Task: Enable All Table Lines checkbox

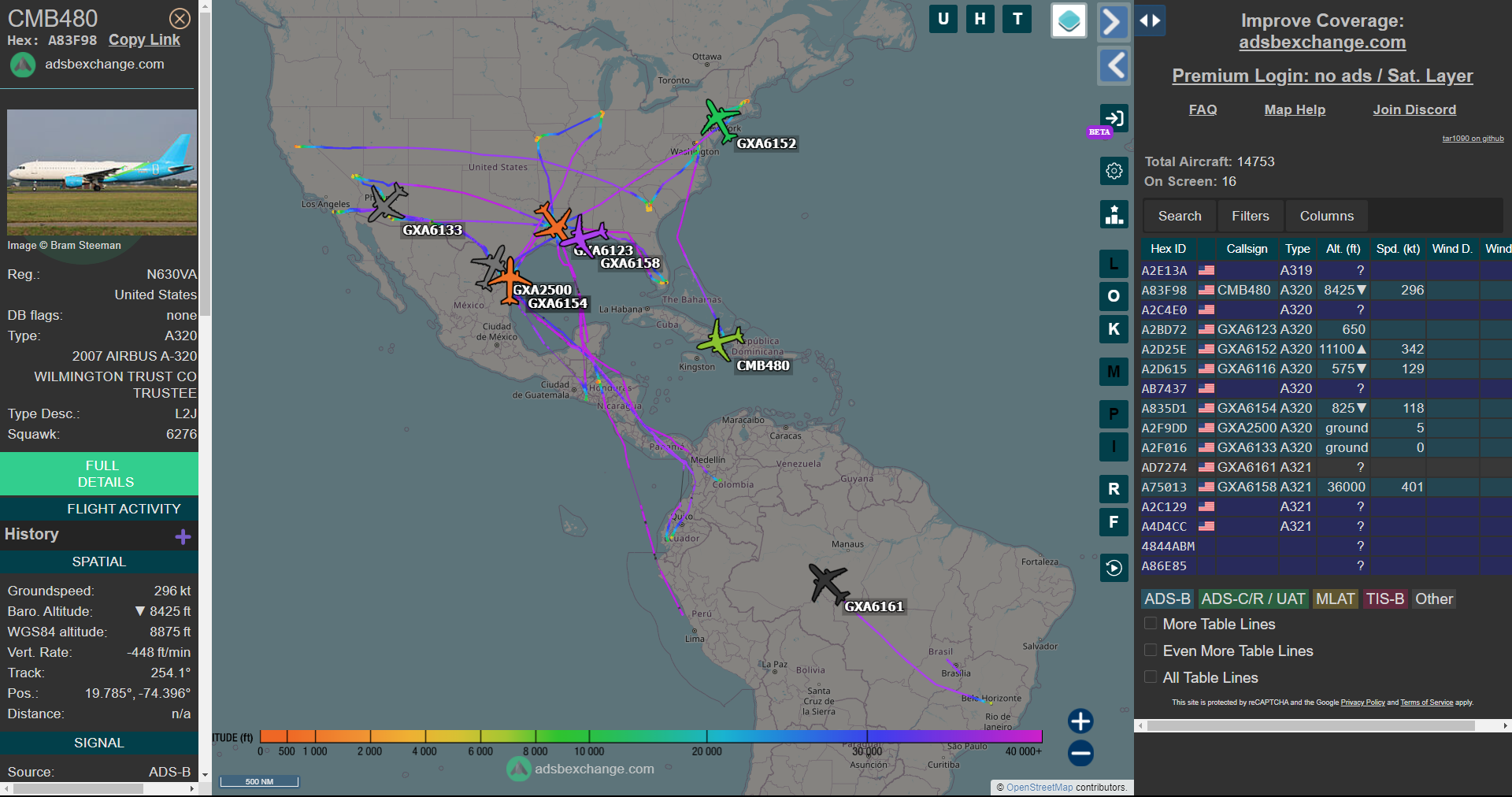Action: pyautogui.click(x=1151, y=677)
